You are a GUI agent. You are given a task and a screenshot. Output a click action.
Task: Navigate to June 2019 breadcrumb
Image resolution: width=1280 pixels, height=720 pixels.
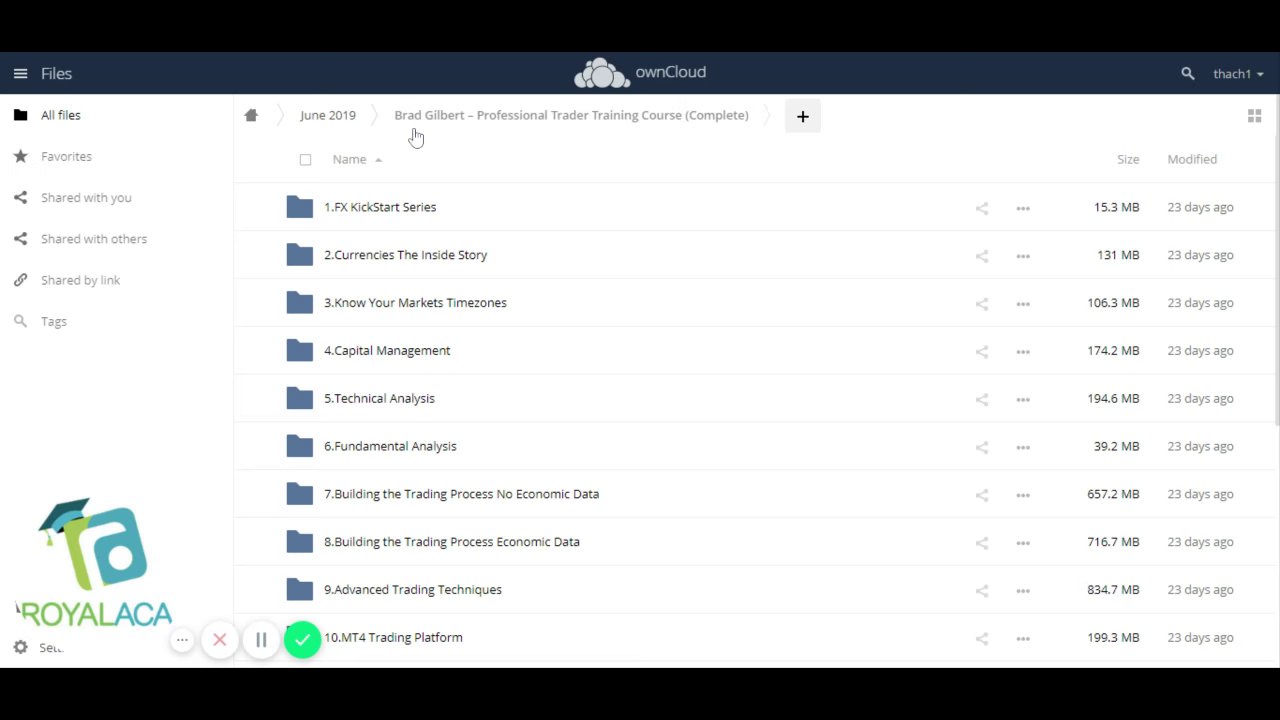(x=328, y=115)
